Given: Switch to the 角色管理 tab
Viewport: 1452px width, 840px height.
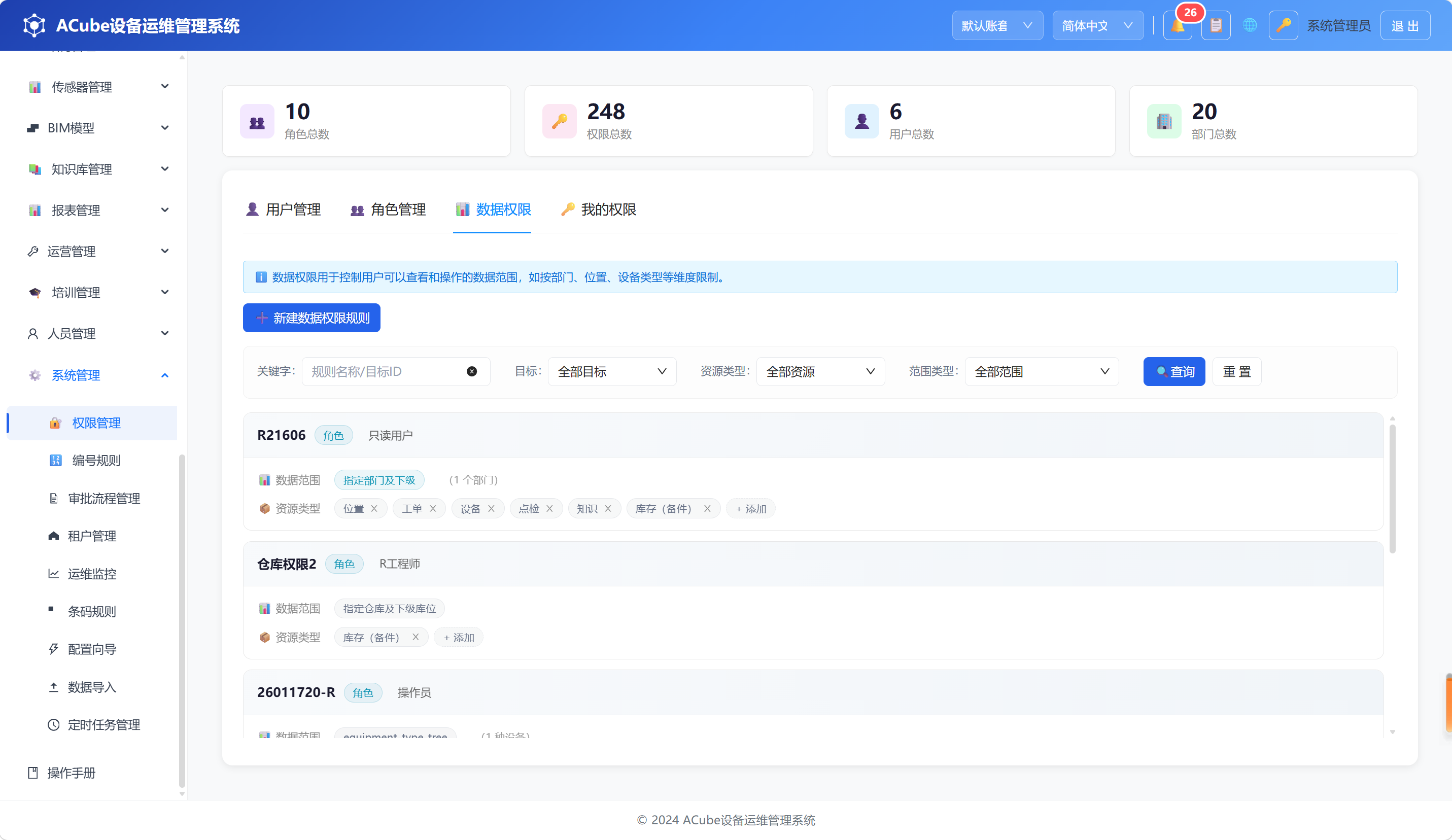Looking at the screenshot, I should point(388,209).
